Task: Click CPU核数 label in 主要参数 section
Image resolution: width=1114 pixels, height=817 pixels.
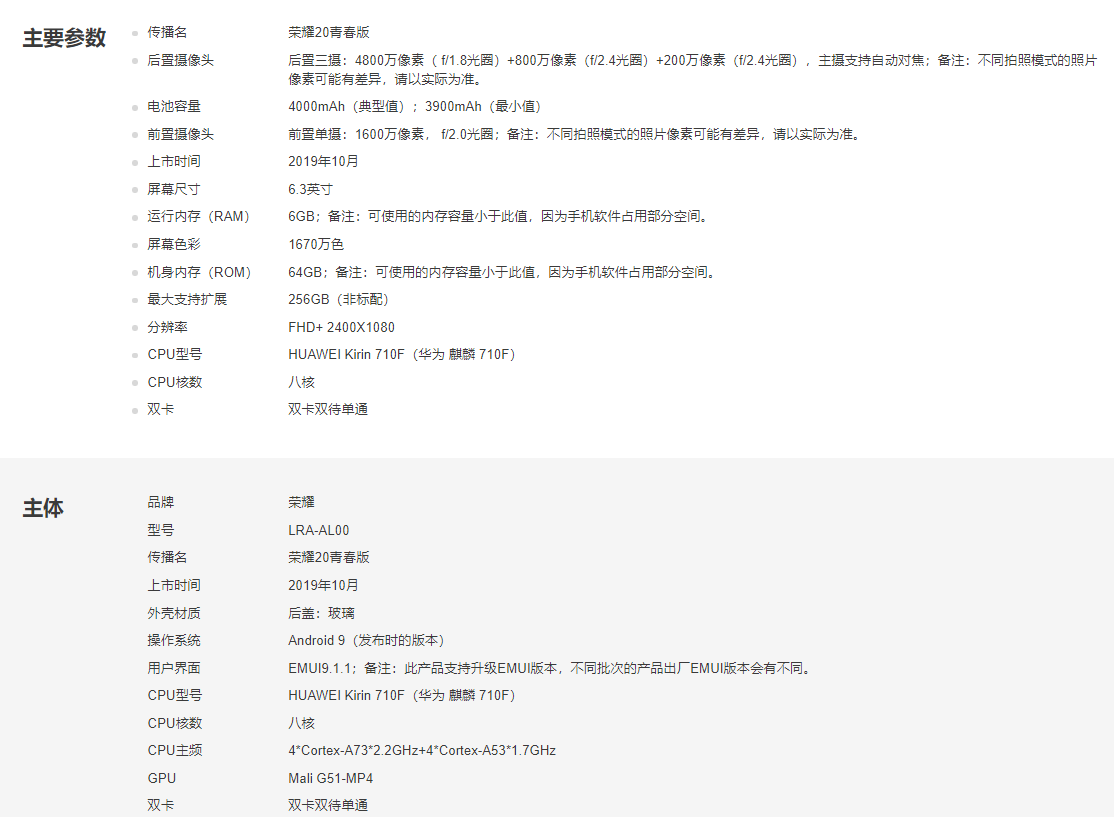Action: (175, 382)
